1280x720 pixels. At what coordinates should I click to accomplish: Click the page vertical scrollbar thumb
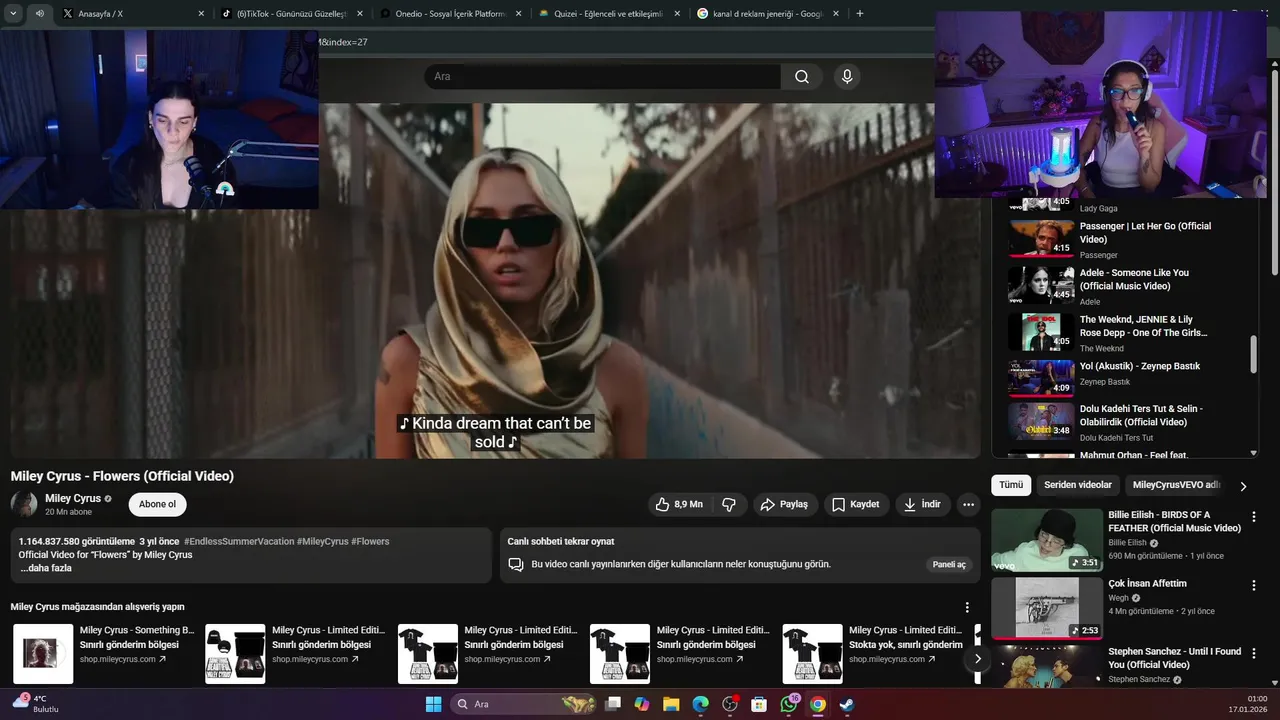[x=1274, y=170]
